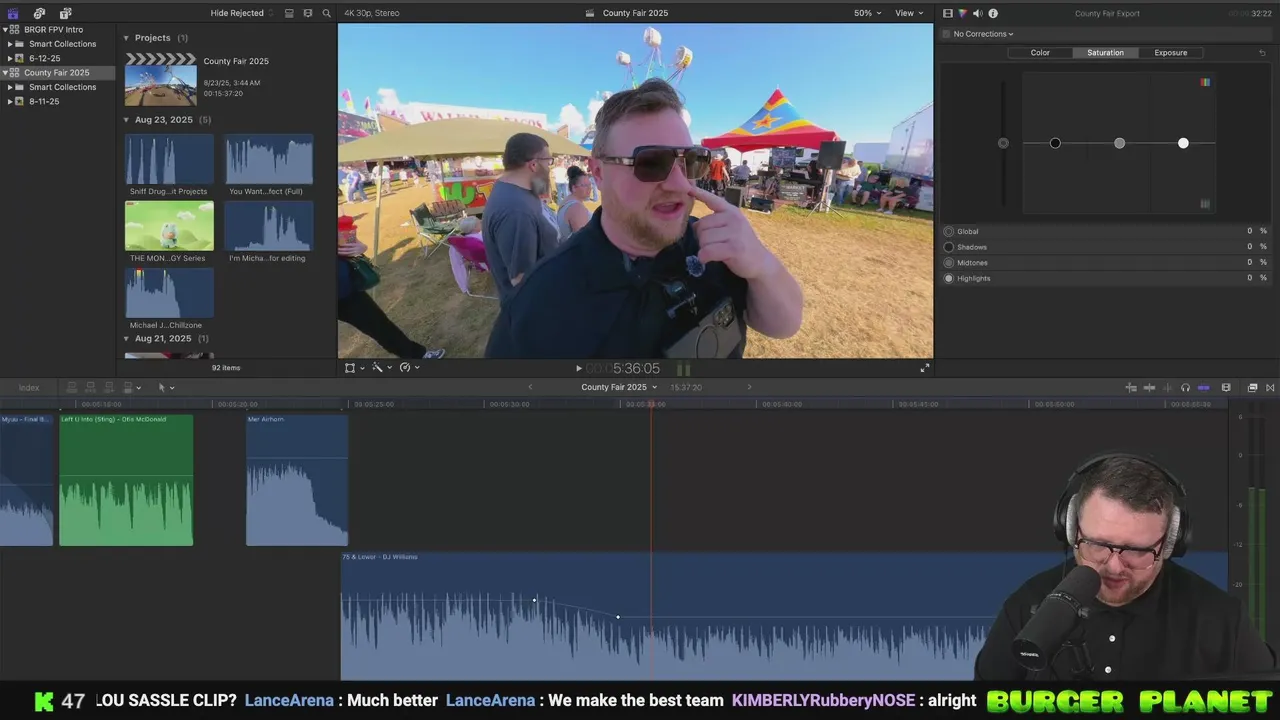
Task: Click the black shadows puck
Action: [x=1055, y=143]
